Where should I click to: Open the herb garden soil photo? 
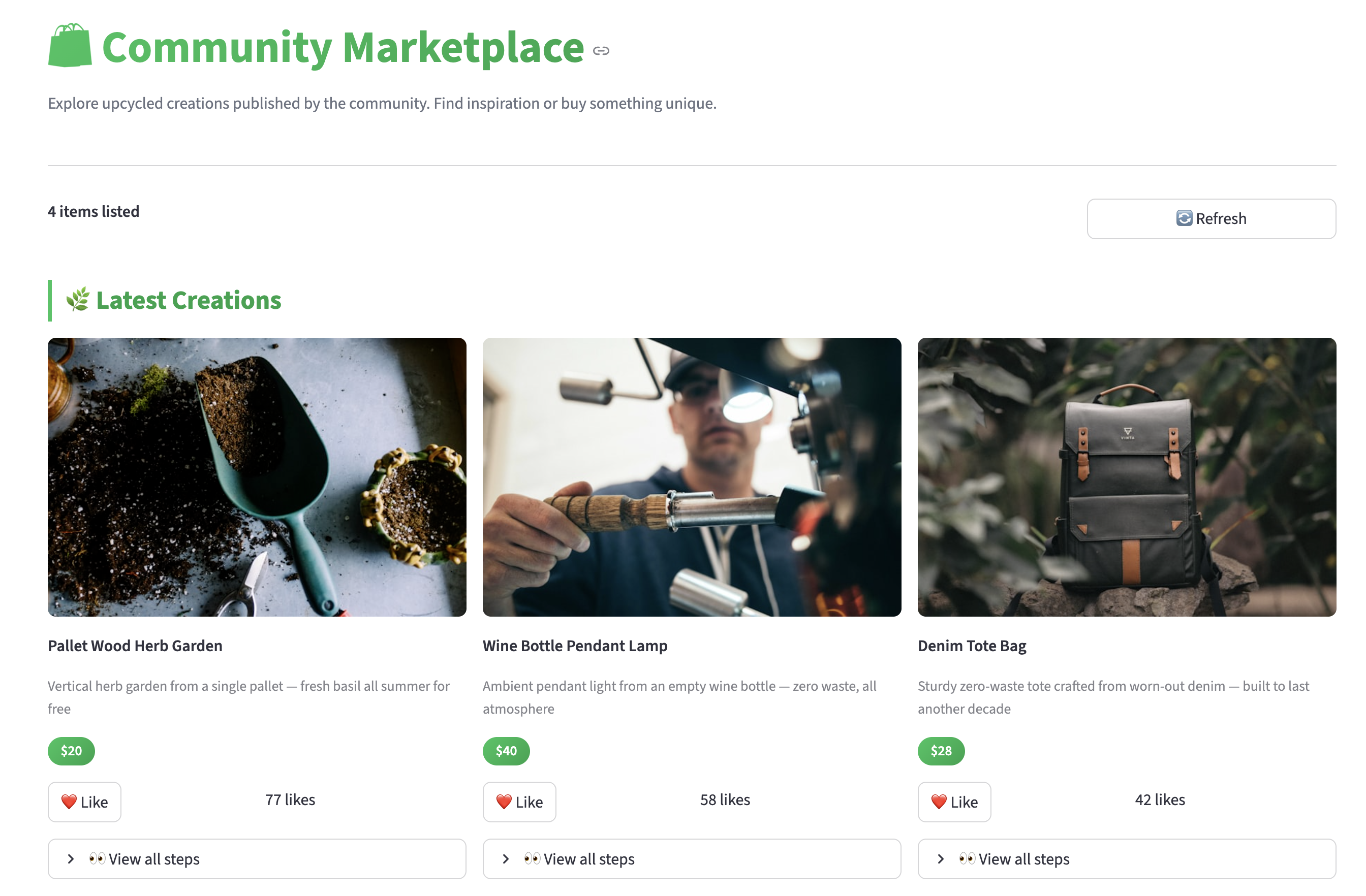[257, 476]
